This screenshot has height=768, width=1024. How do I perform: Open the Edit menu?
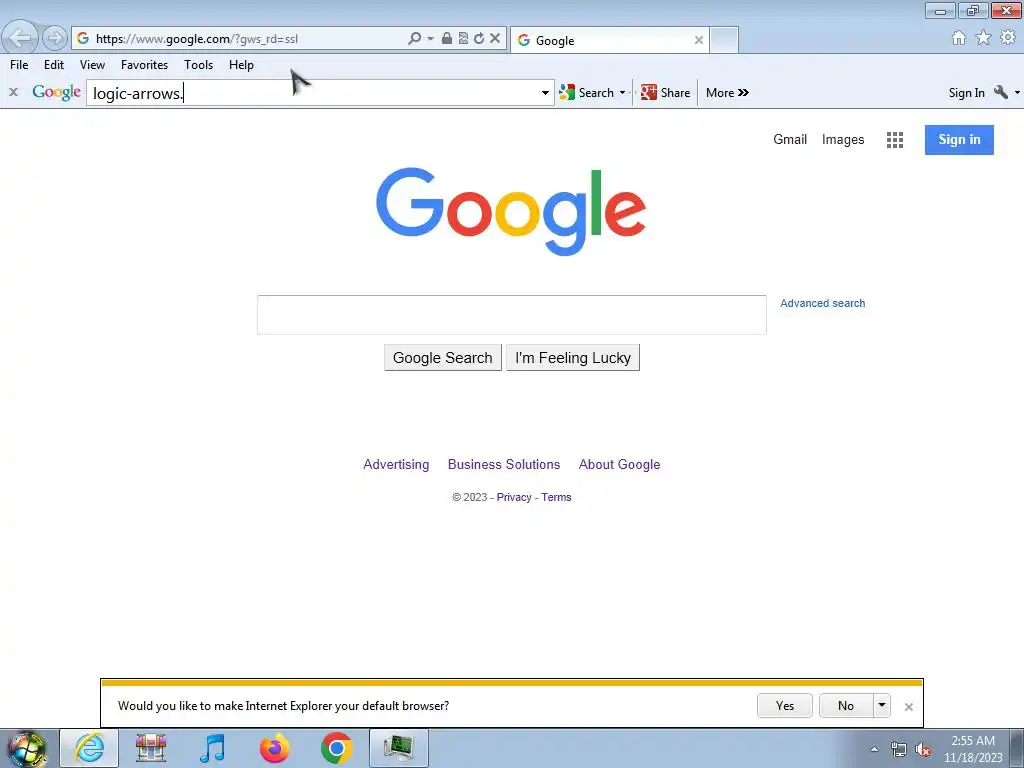coord(54,65)
